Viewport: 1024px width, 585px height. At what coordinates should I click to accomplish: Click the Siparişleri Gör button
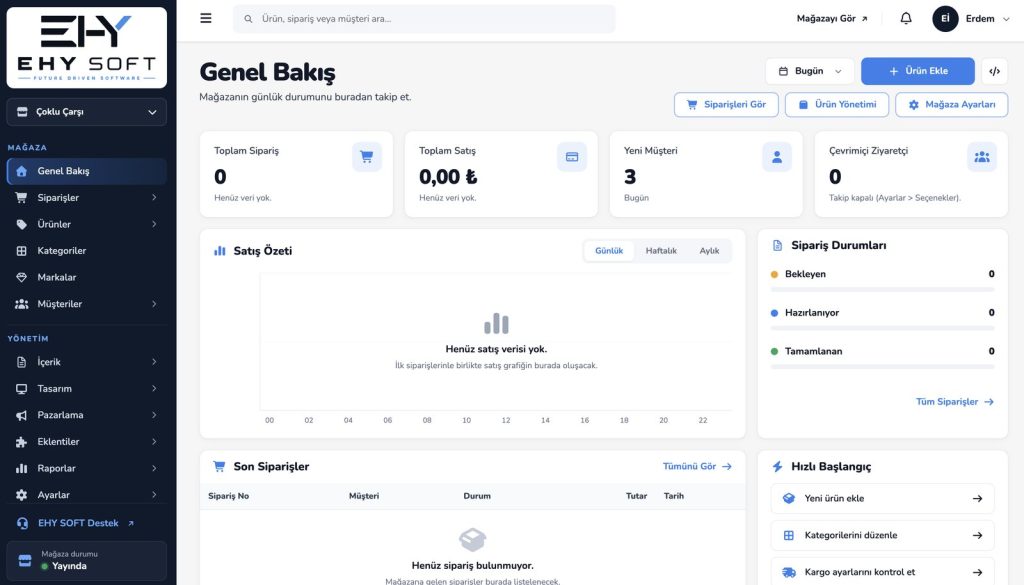pyautogui.click(x=726, y=104)
